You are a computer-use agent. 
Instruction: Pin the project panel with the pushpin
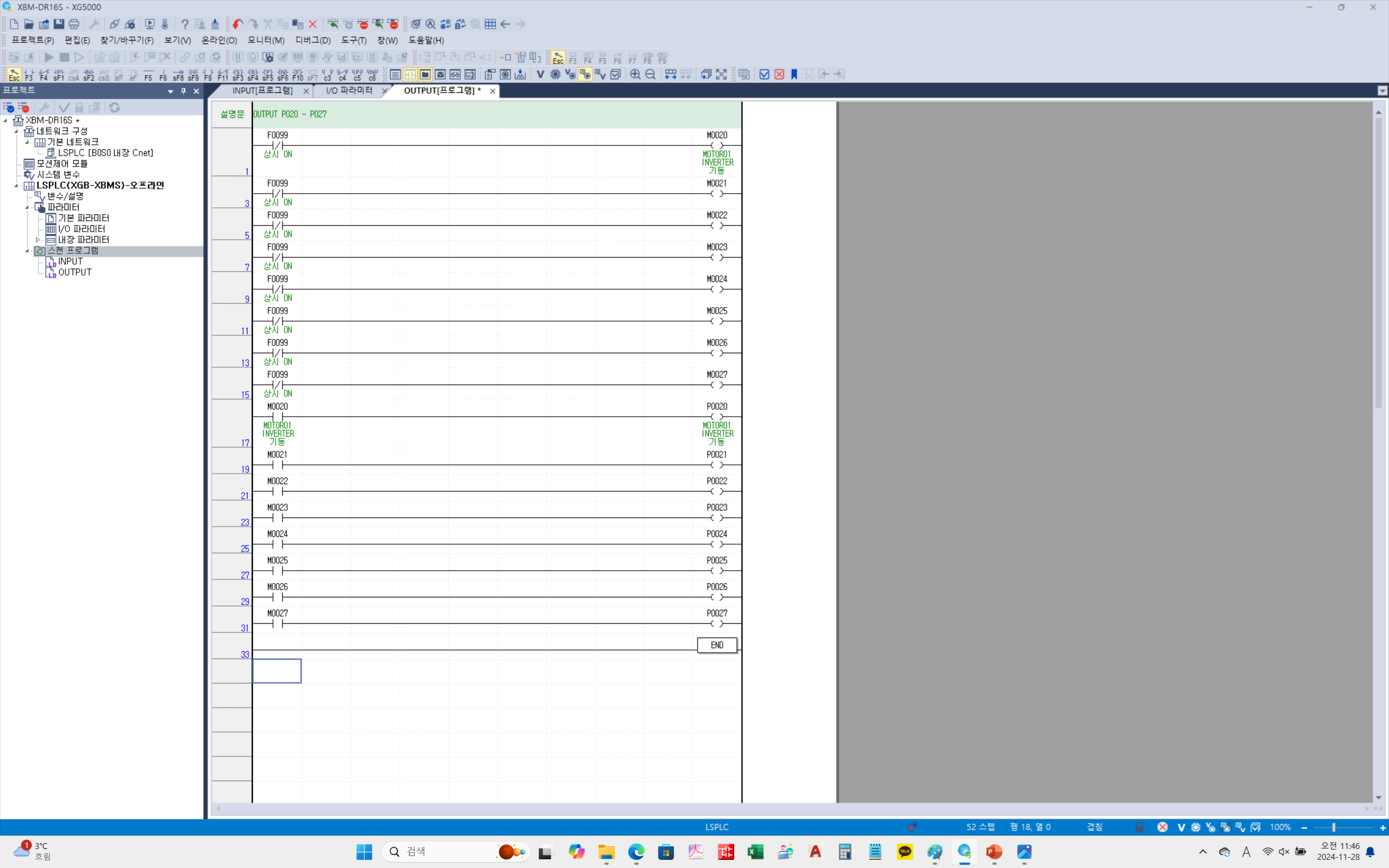coord(184,91)
